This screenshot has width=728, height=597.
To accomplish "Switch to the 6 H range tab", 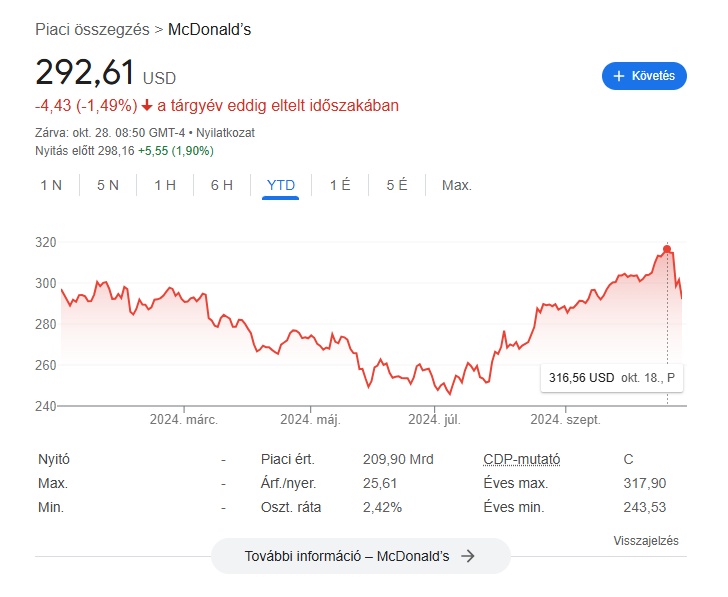I will coord(221,185).
